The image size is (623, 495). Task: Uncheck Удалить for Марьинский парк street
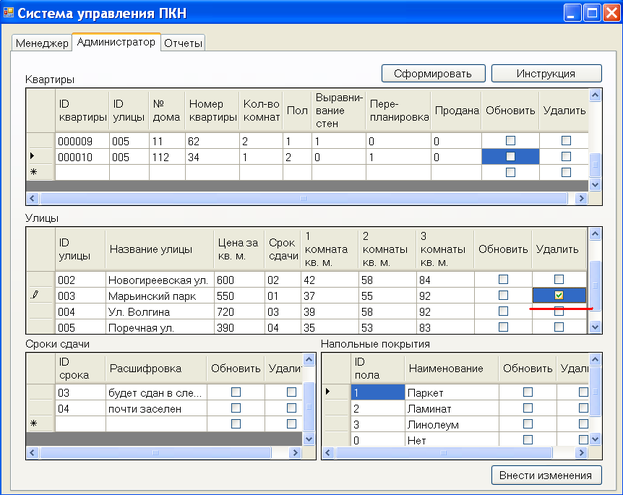(559, 295)
